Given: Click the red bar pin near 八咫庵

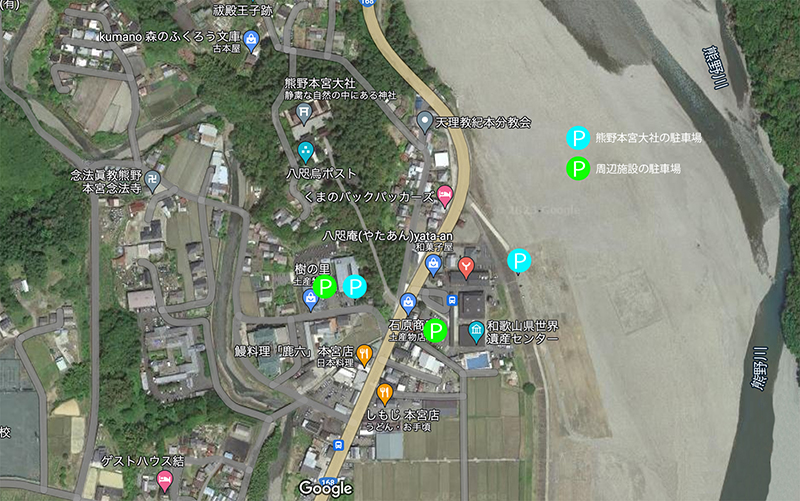Looking at the screenshot, I should click(x=465, y=268).
